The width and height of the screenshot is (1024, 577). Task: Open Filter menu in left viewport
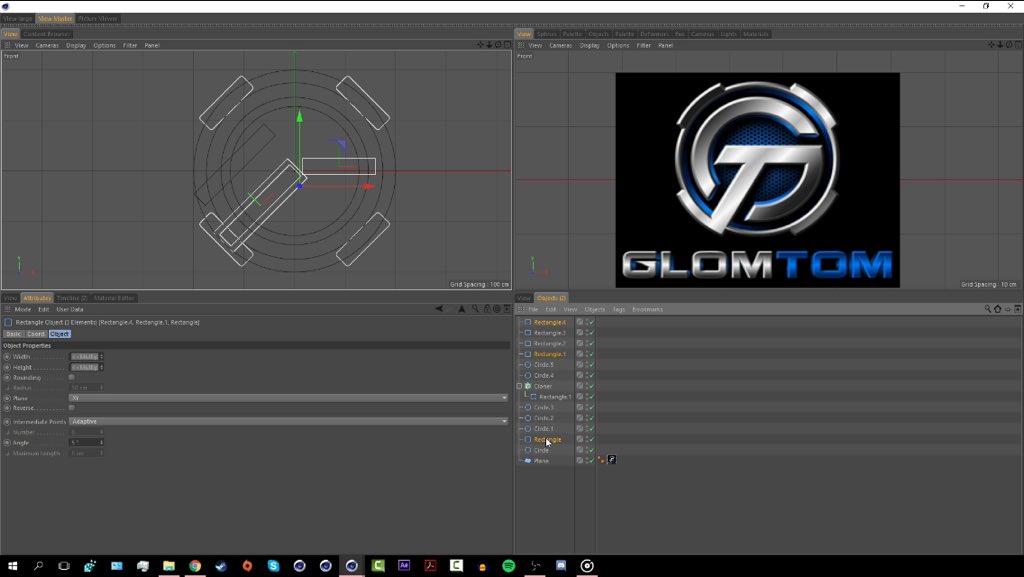pyautogui.click(x=130, y=46)
